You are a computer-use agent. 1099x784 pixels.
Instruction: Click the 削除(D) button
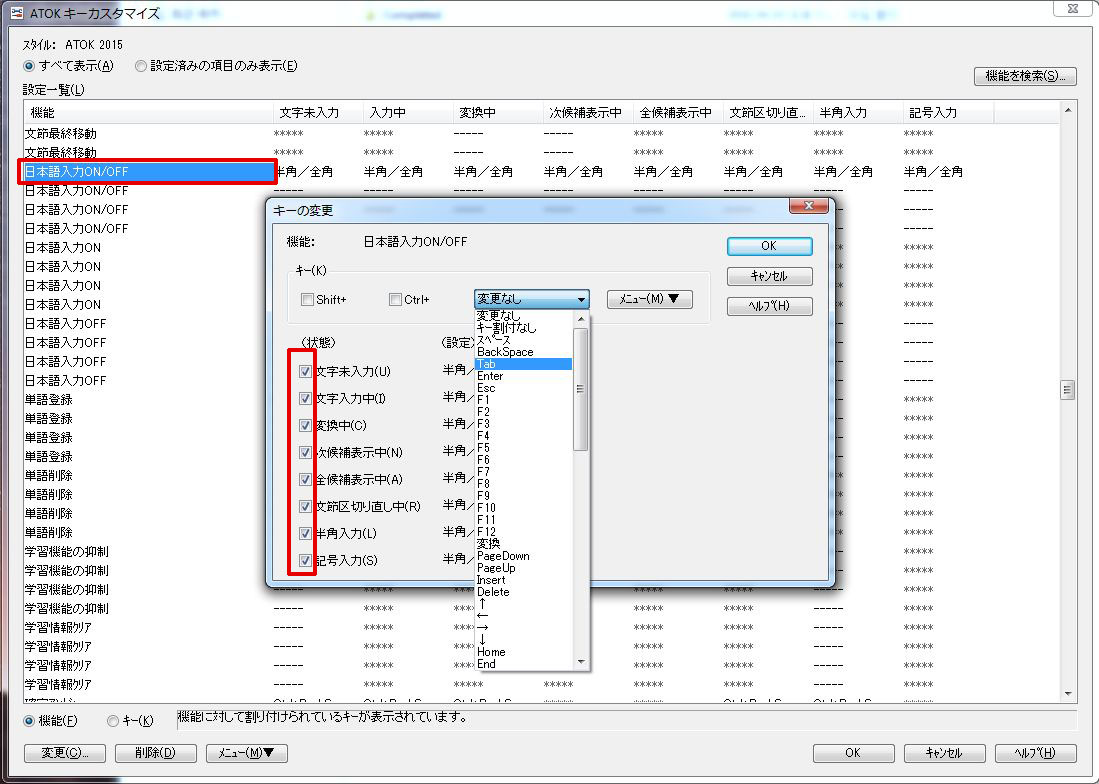pos(156,753)
